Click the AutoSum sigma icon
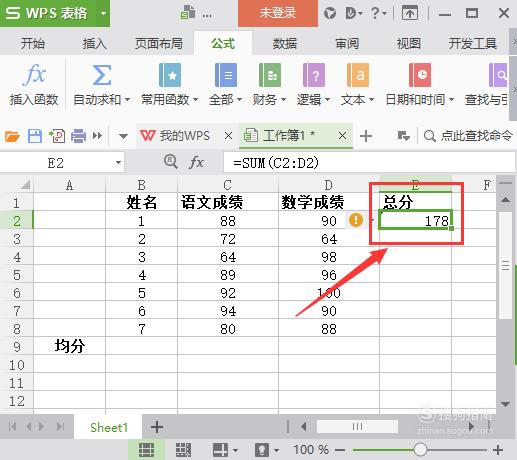 click(x=101, y=75)
